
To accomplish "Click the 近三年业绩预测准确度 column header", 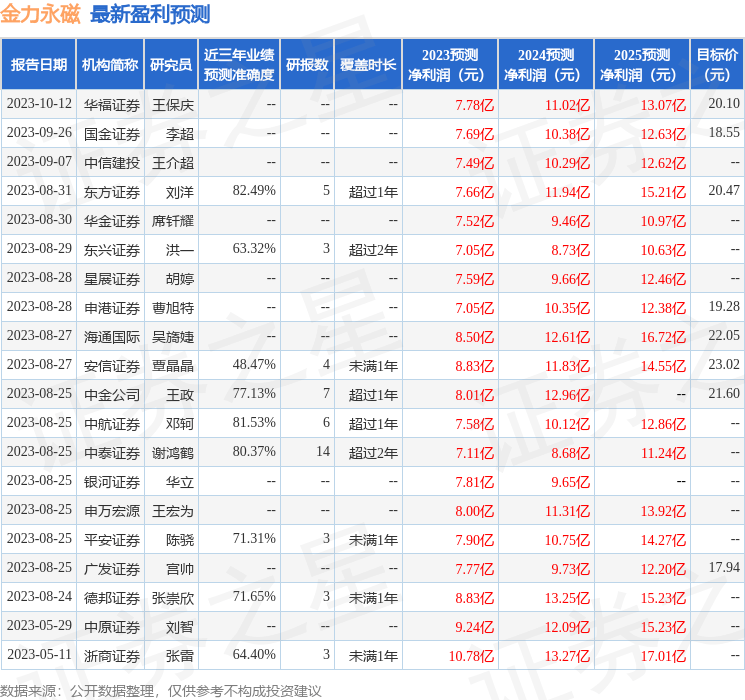I will tap(239, 65).
